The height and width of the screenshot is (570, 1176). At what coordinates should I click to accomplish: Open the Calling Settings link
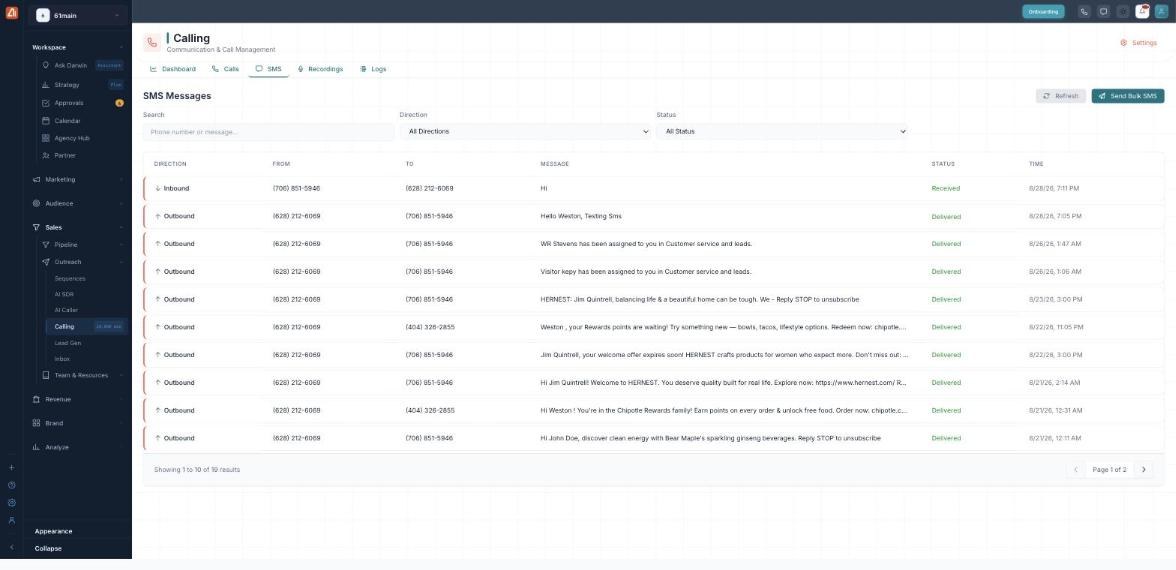(1138, 43)
